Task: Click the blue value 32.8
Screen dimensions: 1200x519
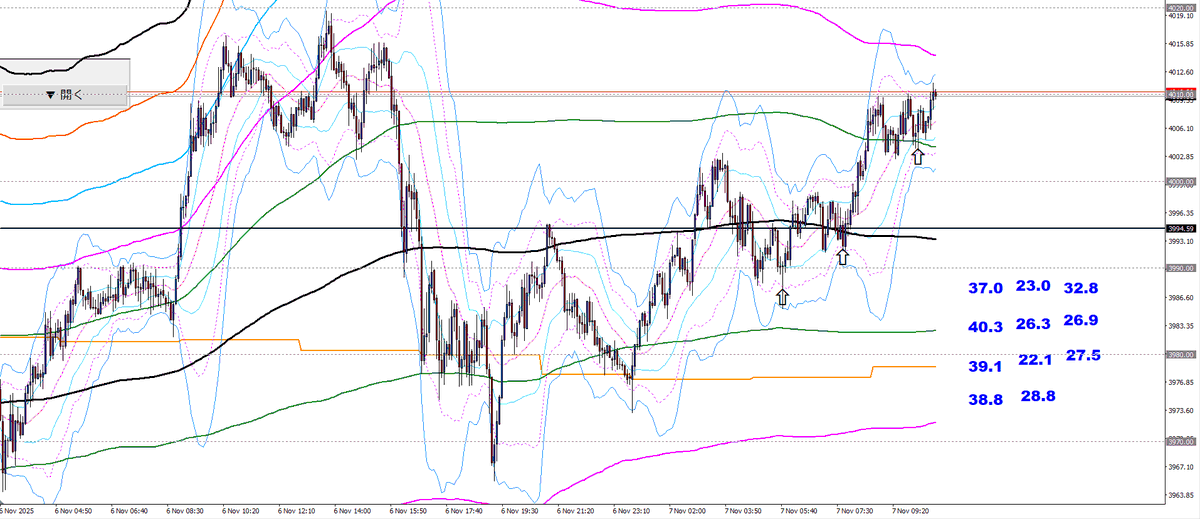Action: click(1081, 288)
